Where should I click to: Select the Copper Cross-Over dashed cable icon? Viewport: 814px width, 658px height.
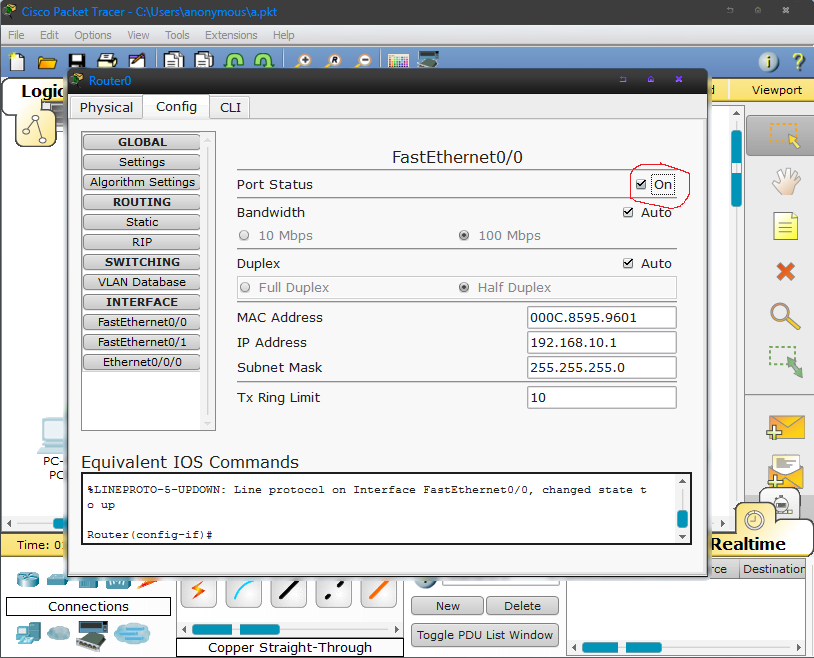tap(334, 592)
